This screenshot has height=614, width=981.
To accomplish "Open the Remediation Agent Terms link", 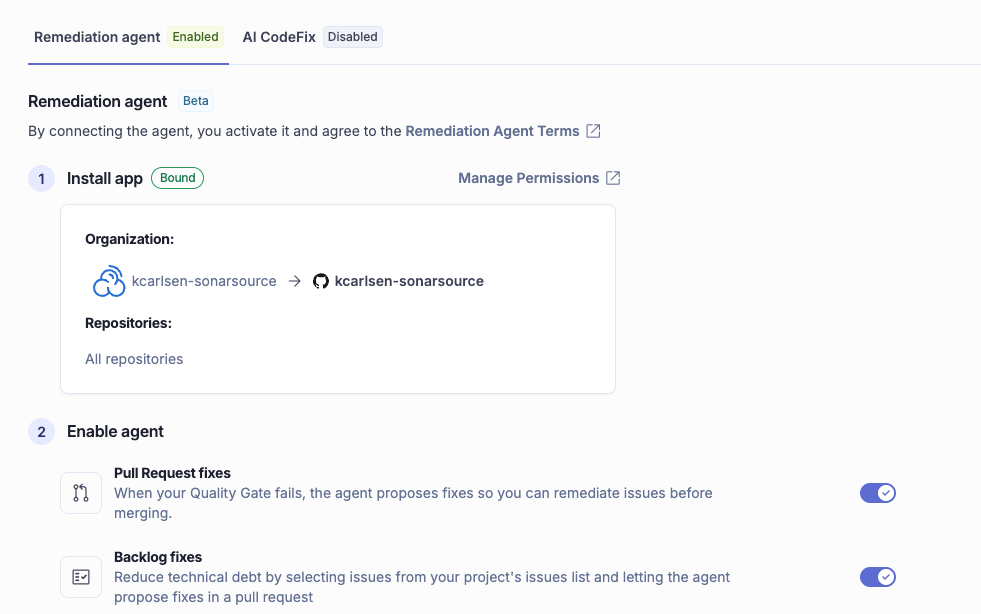I will pyautogui.click(x=492, y=131).
